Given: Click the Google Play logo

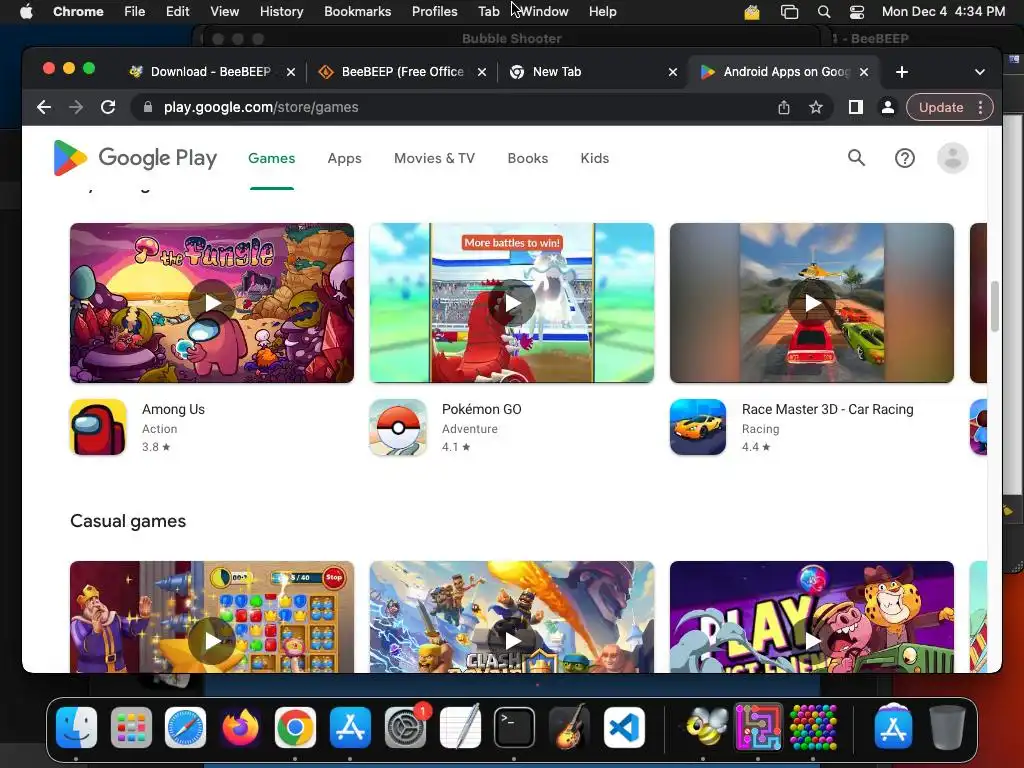Looking at the screenshot, I should point(135,158).
